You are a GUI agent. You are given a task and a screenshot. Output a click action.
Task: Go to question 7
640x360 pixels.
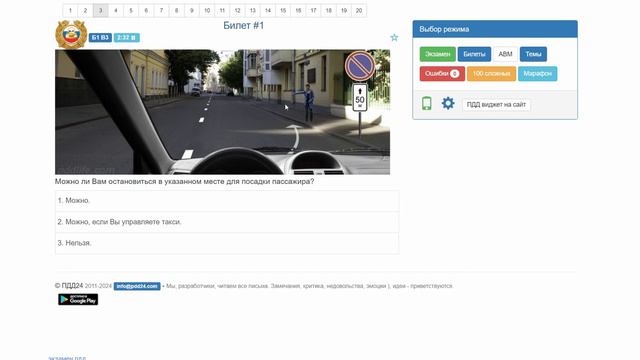click(161, 11)
